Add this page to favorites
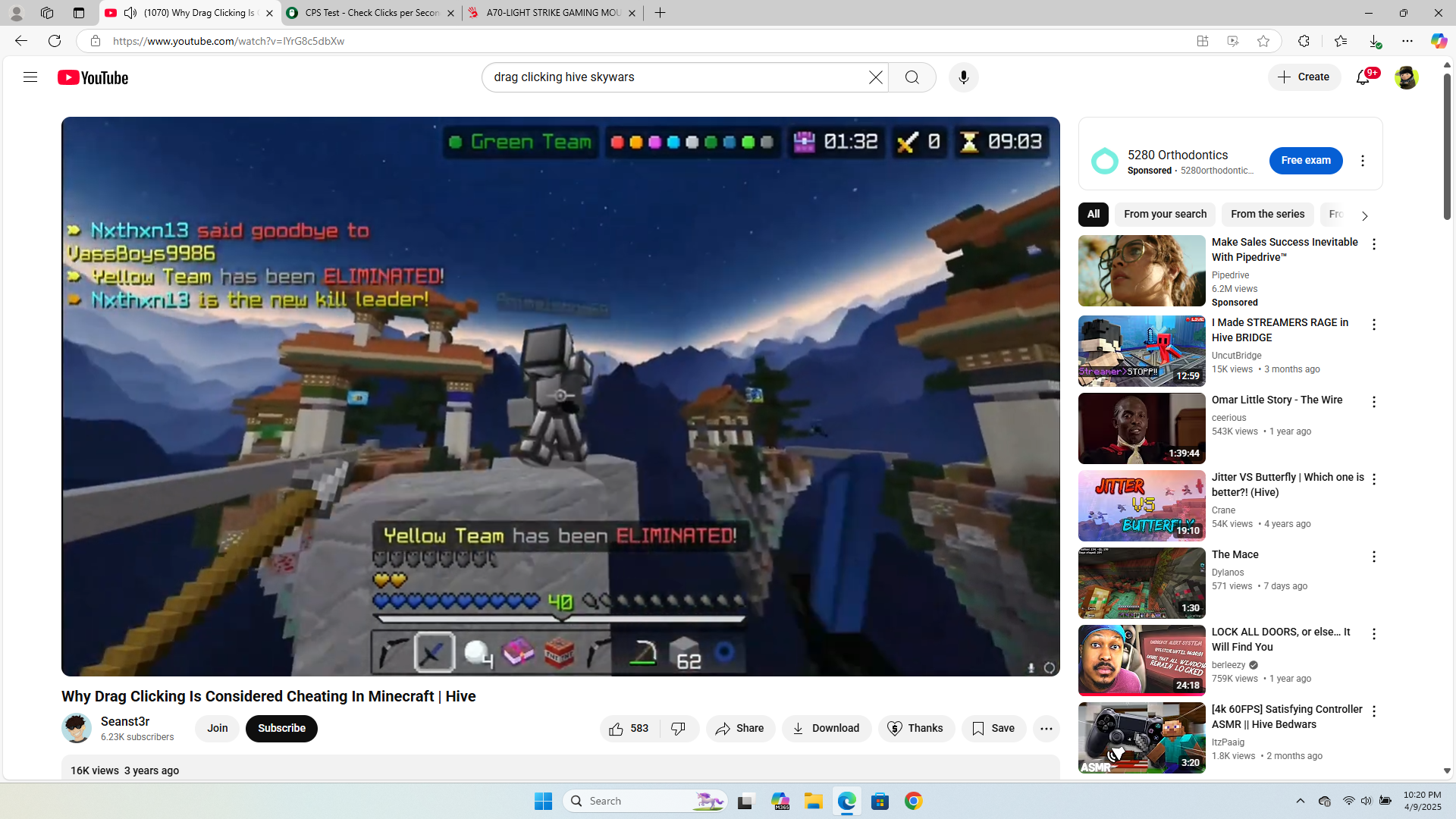 (x=1263, y=42)
